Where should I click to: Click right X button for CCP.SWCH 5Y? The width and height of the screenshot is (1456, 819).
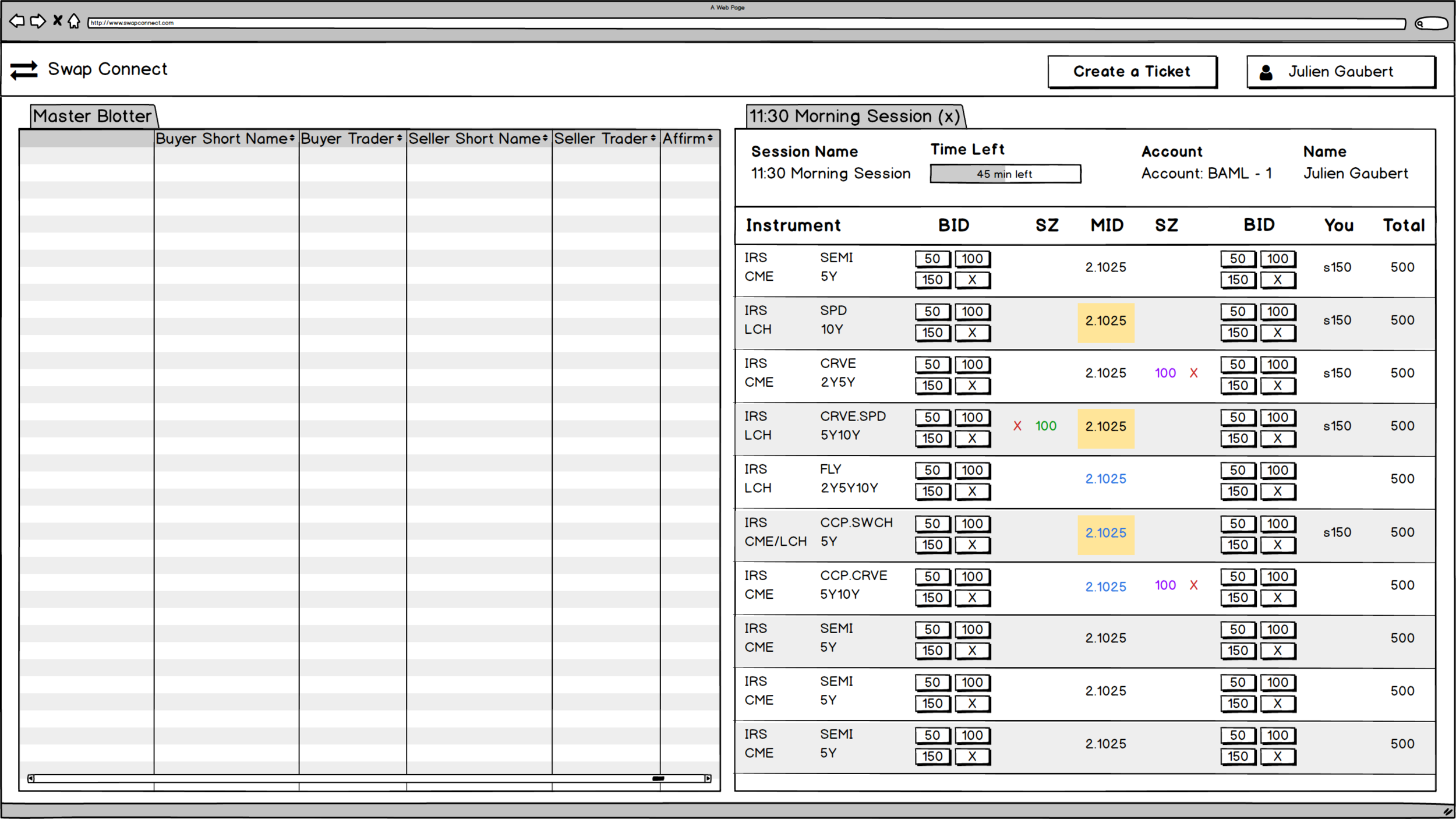pyautogui.click(x=1278, y=545)
